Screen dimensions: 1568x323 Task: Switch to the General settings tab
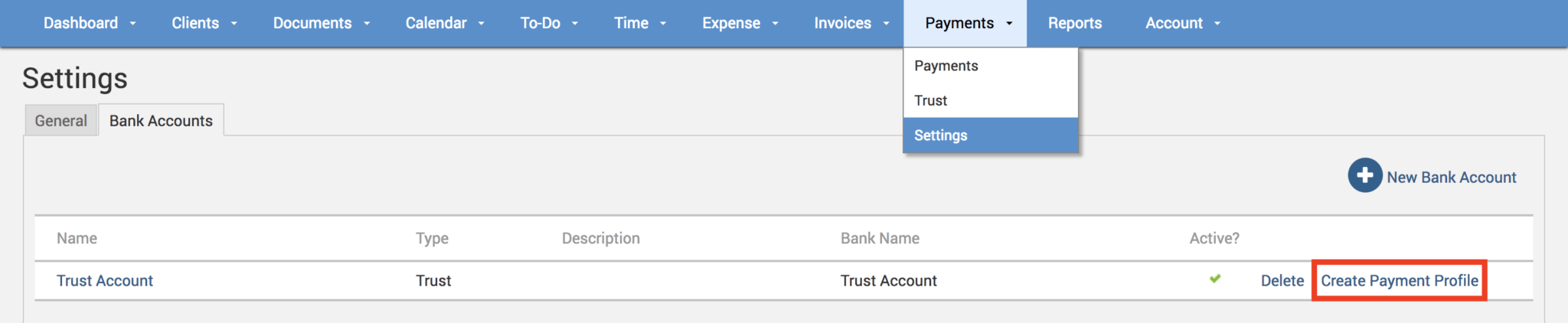click(61, 121)
